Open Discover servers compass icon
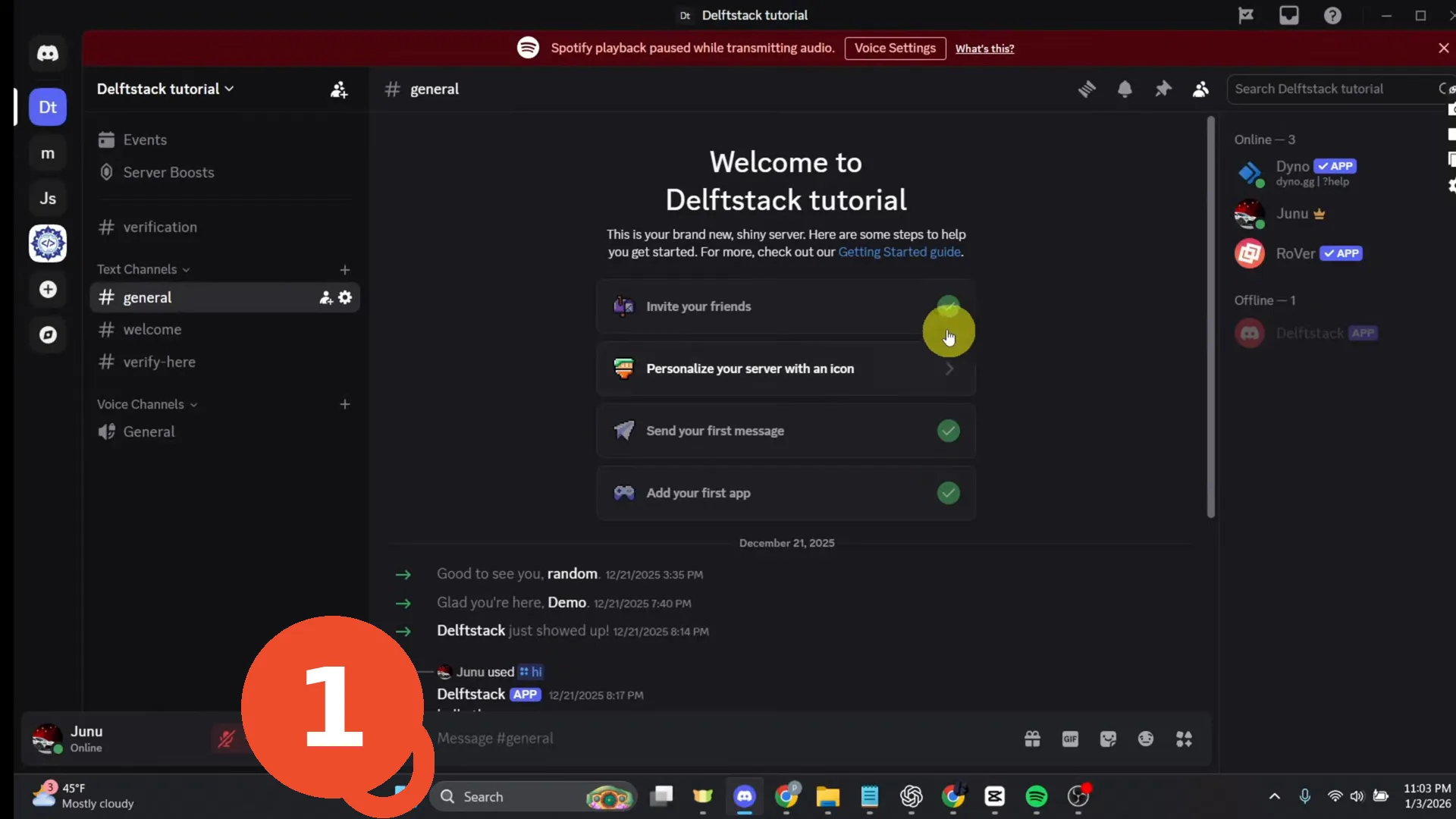1456x819 pixels. (48, 335)
